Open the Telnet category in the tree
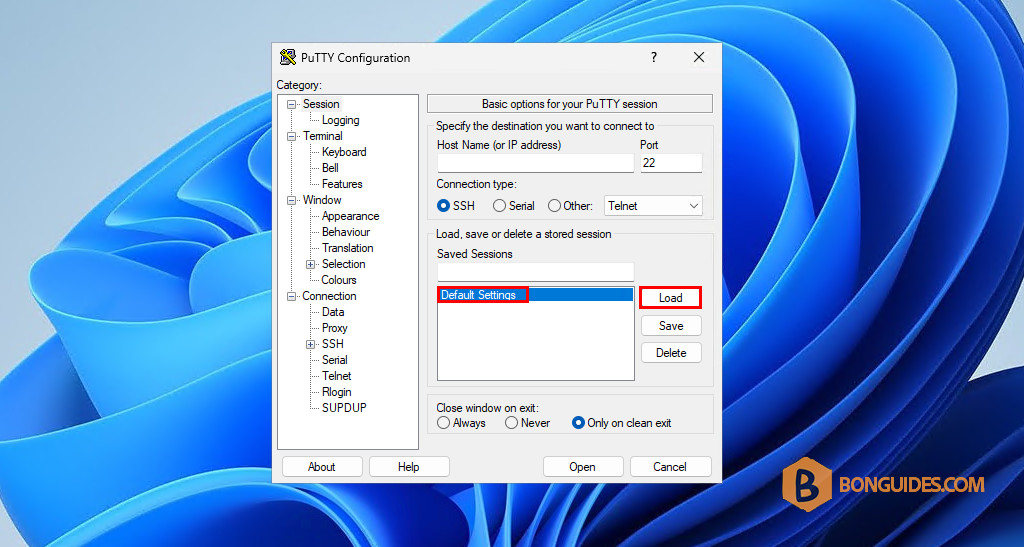The image size is (1024, 547). [337, 376]
